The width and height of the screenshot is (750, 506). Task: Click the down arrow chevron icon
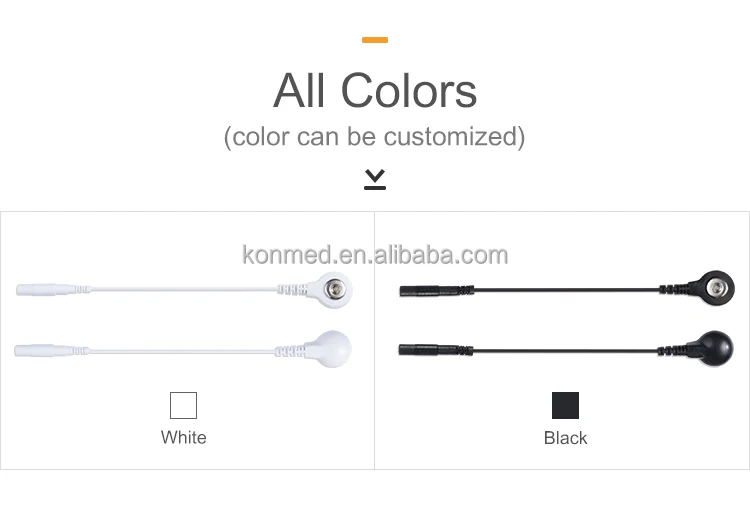click(375, 179)
